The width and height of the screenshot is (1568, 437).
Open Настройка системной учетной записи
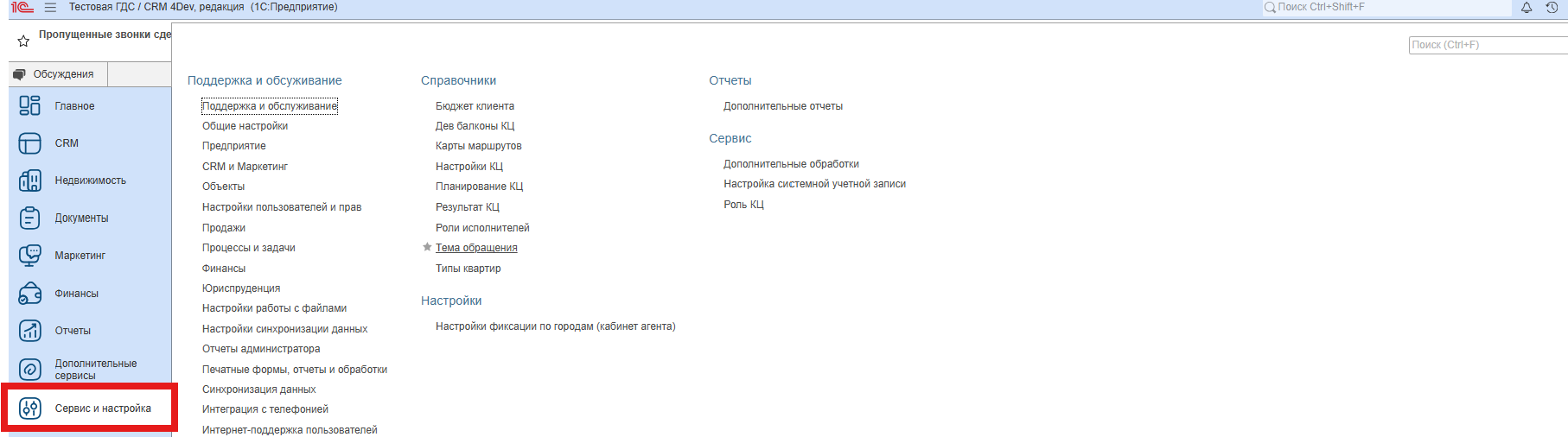tap(814, 184)
